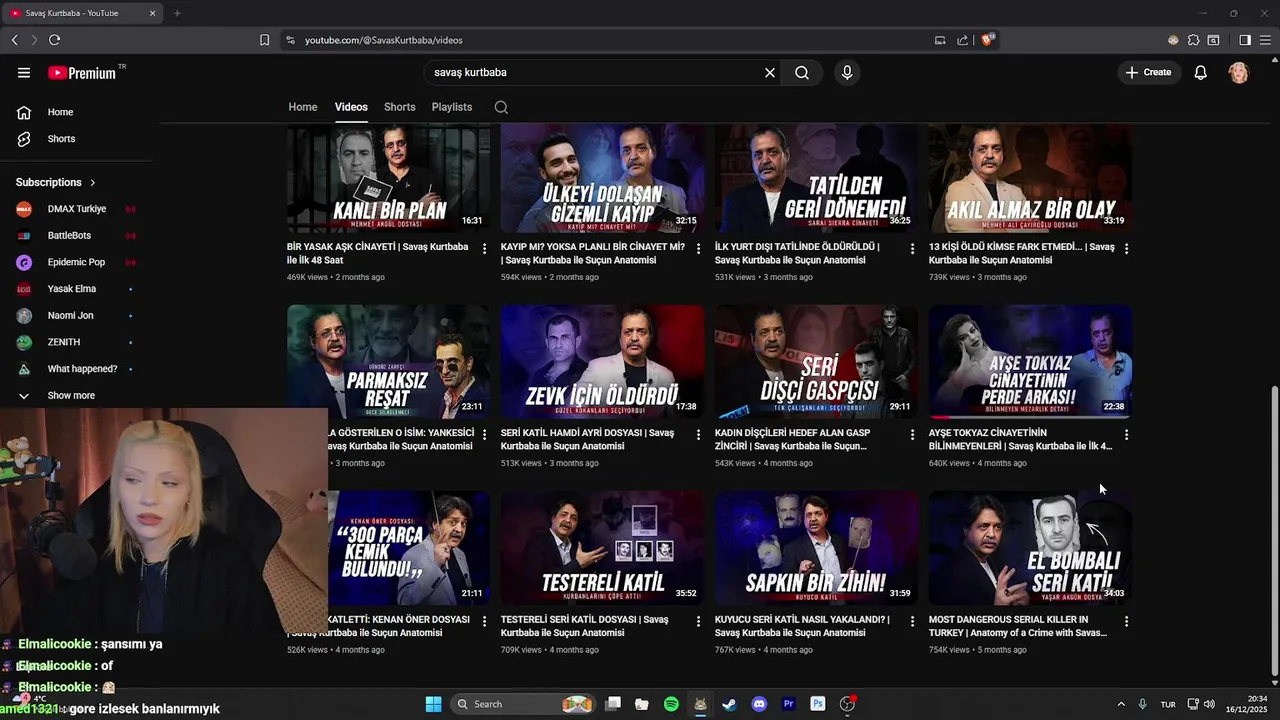Start voice search with microphone icon
1280x720 pixels.
point(847,72)
